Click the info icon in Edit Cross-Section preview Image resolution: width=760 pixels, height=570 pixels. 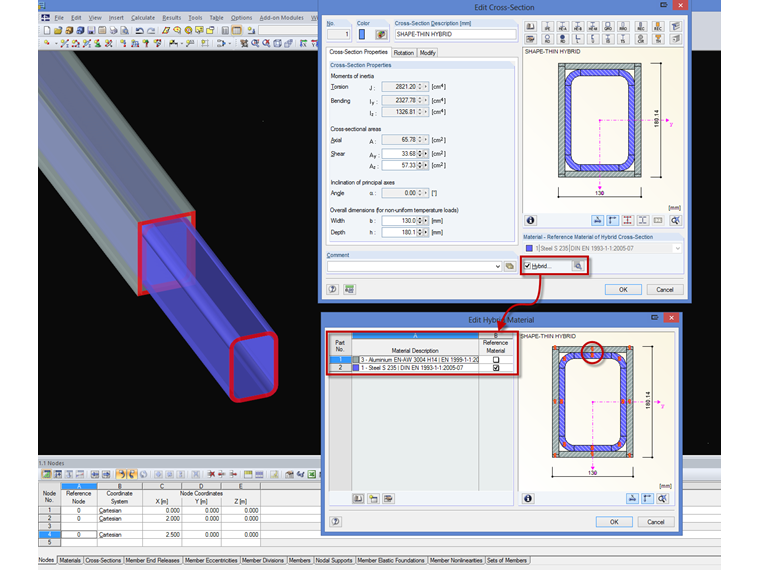531,221
